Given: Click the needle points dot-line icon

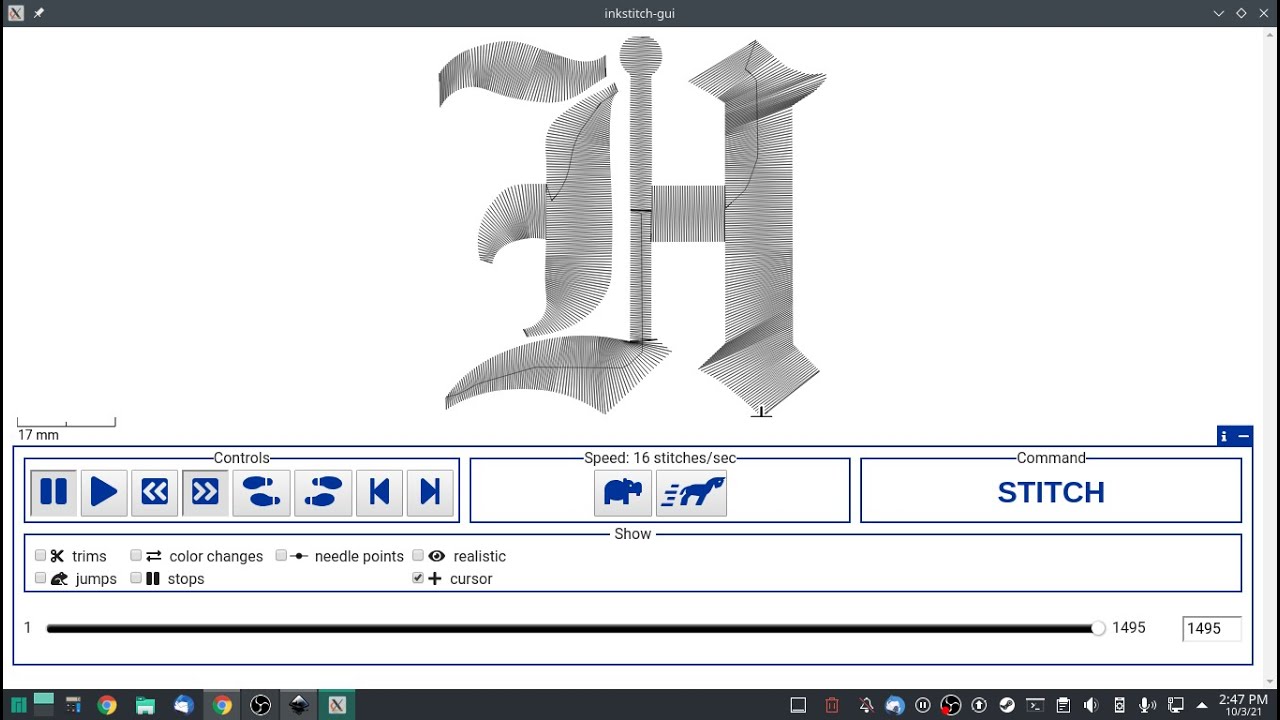Looking at the screenshot, I should [x=299, y=556].
